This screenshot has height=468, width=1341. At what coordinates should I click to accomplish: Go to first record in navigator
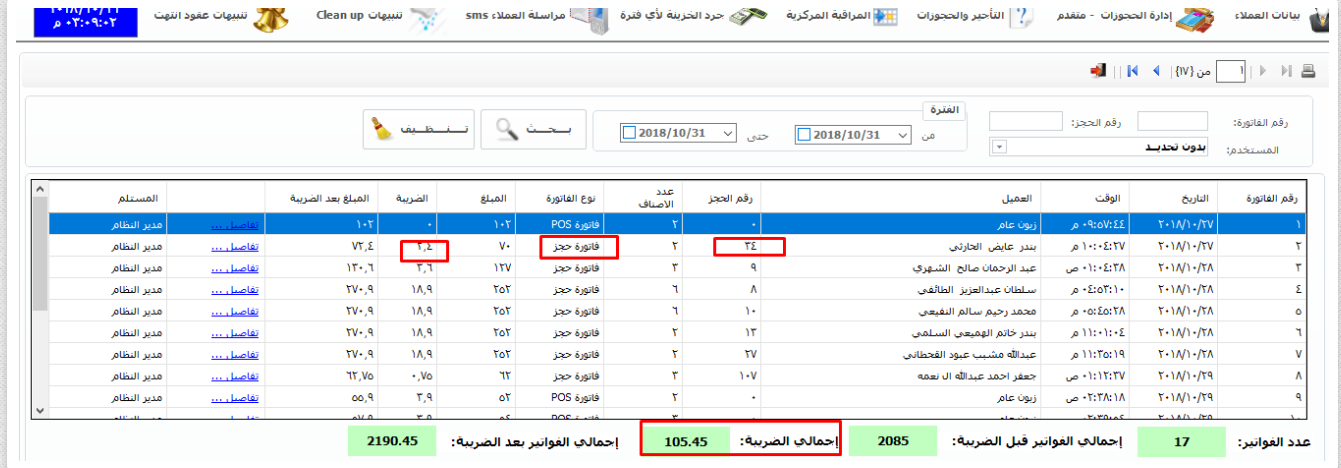1133,71
